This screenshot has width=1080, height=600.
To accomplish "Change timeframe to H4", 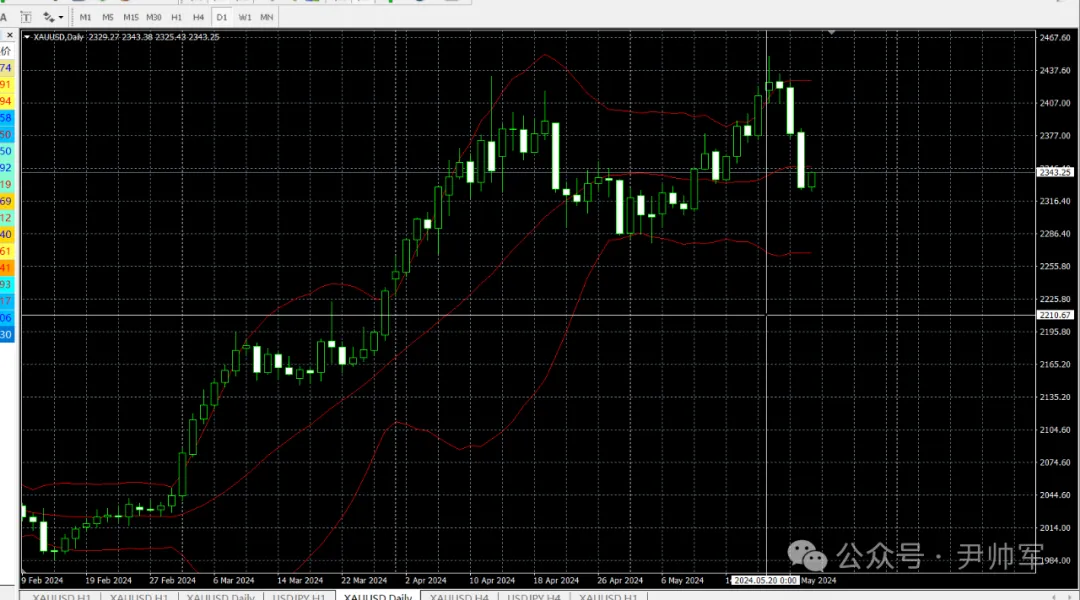I will [x=199, y=17].
